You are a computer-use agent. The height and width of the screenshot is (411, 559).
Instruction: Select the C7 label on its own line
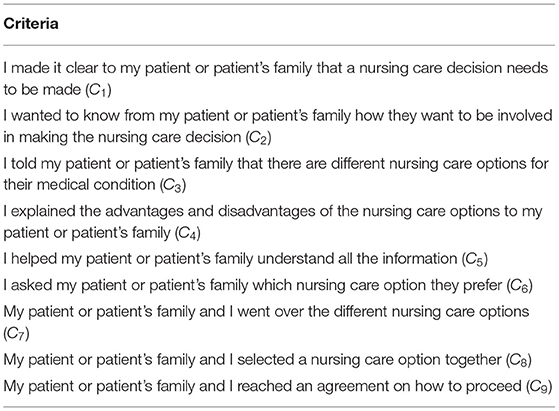pyautogui.click(x=16, y=334)
